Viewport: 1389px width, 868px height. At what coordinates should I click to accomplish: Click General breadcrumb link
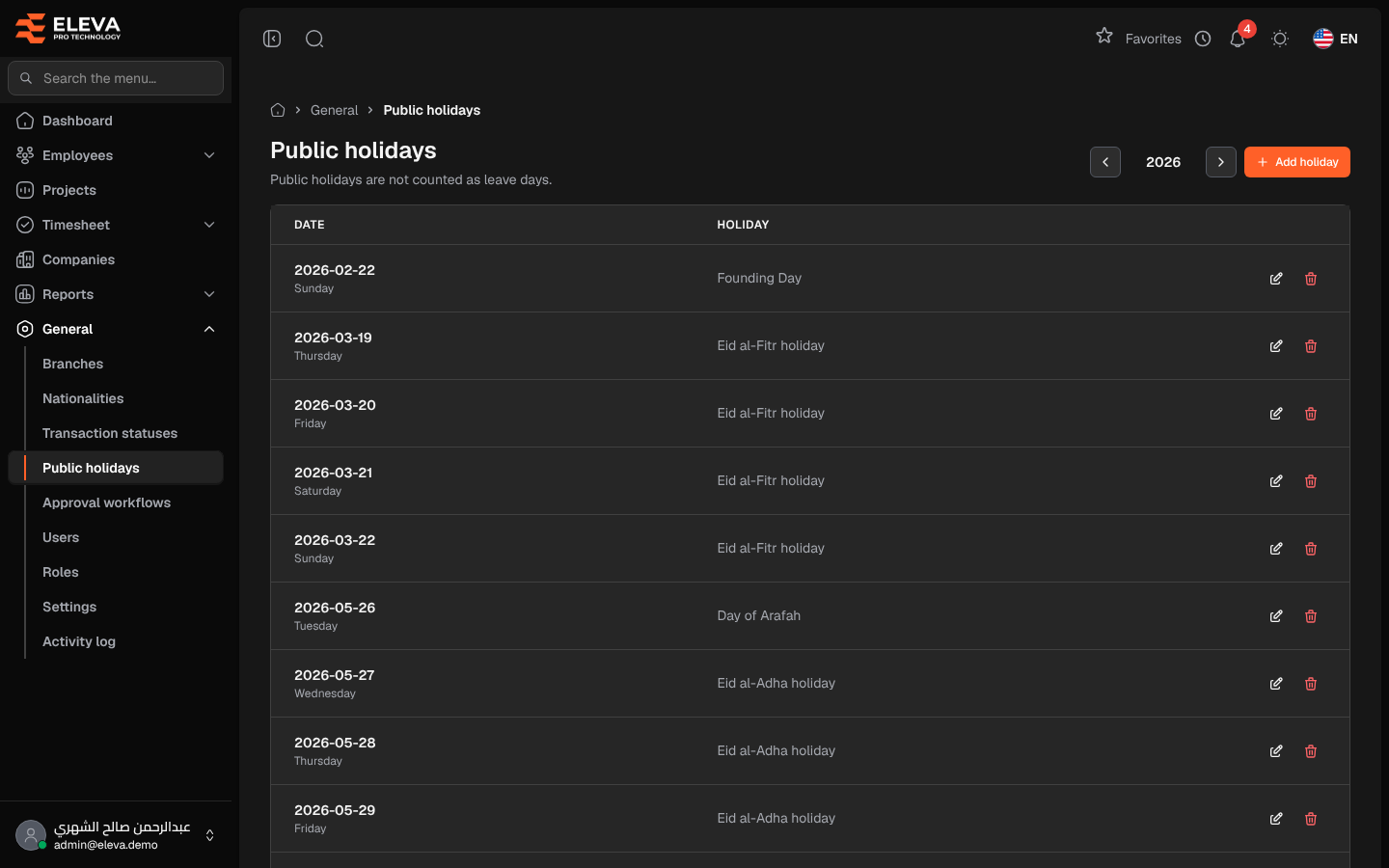(334, 110)
